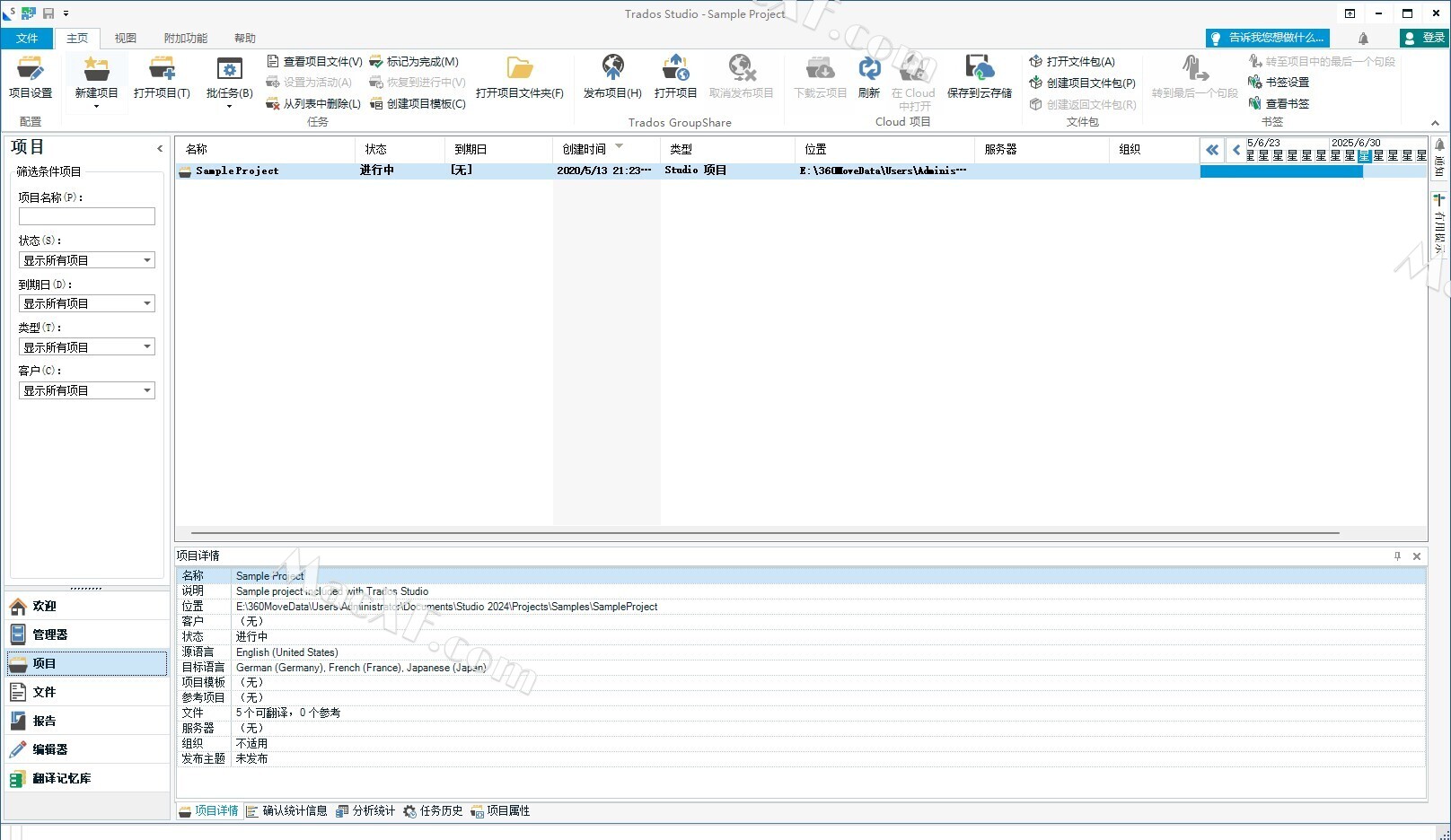1451x840 pixels.
Task: Pin the 项目详情 panel
Action: tap(1397, 556)
